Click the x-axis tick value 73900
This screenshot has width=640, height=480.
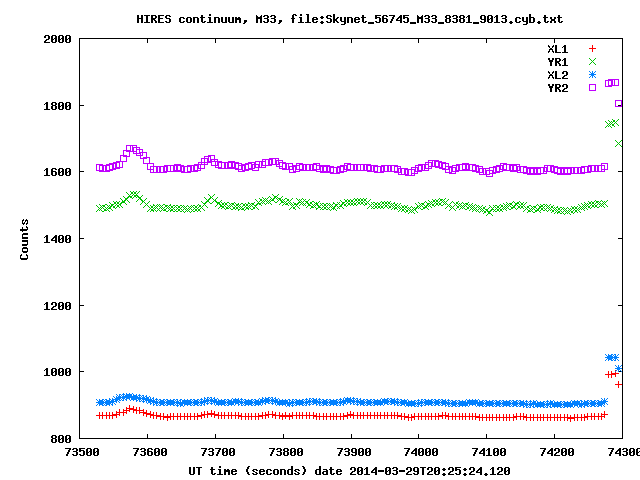pyautogui.click(x=354, y=452)
